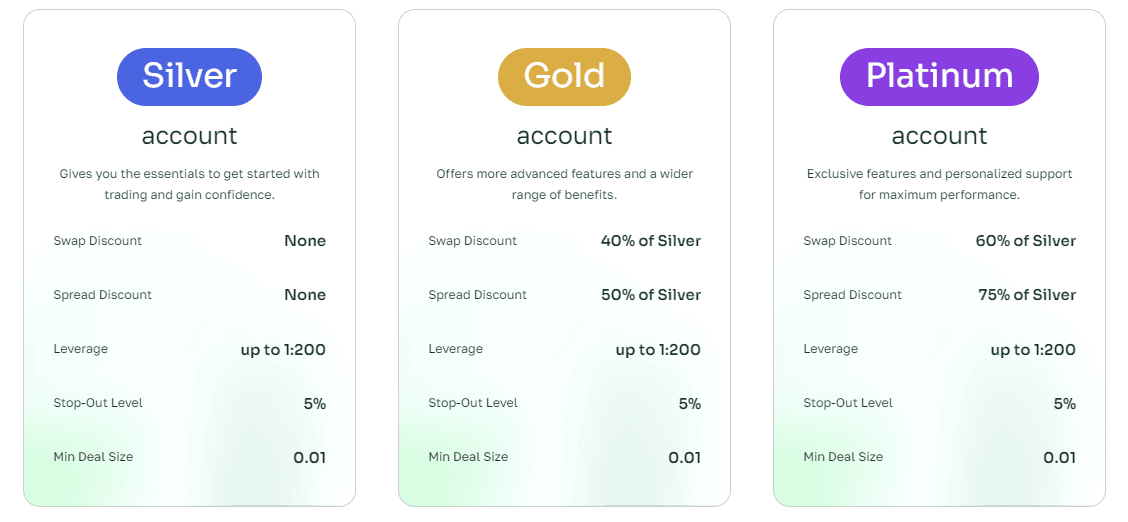This screenshot has width=1128, height=522.
Task: Click the account heading under Platinum
Action: (939, 136)
